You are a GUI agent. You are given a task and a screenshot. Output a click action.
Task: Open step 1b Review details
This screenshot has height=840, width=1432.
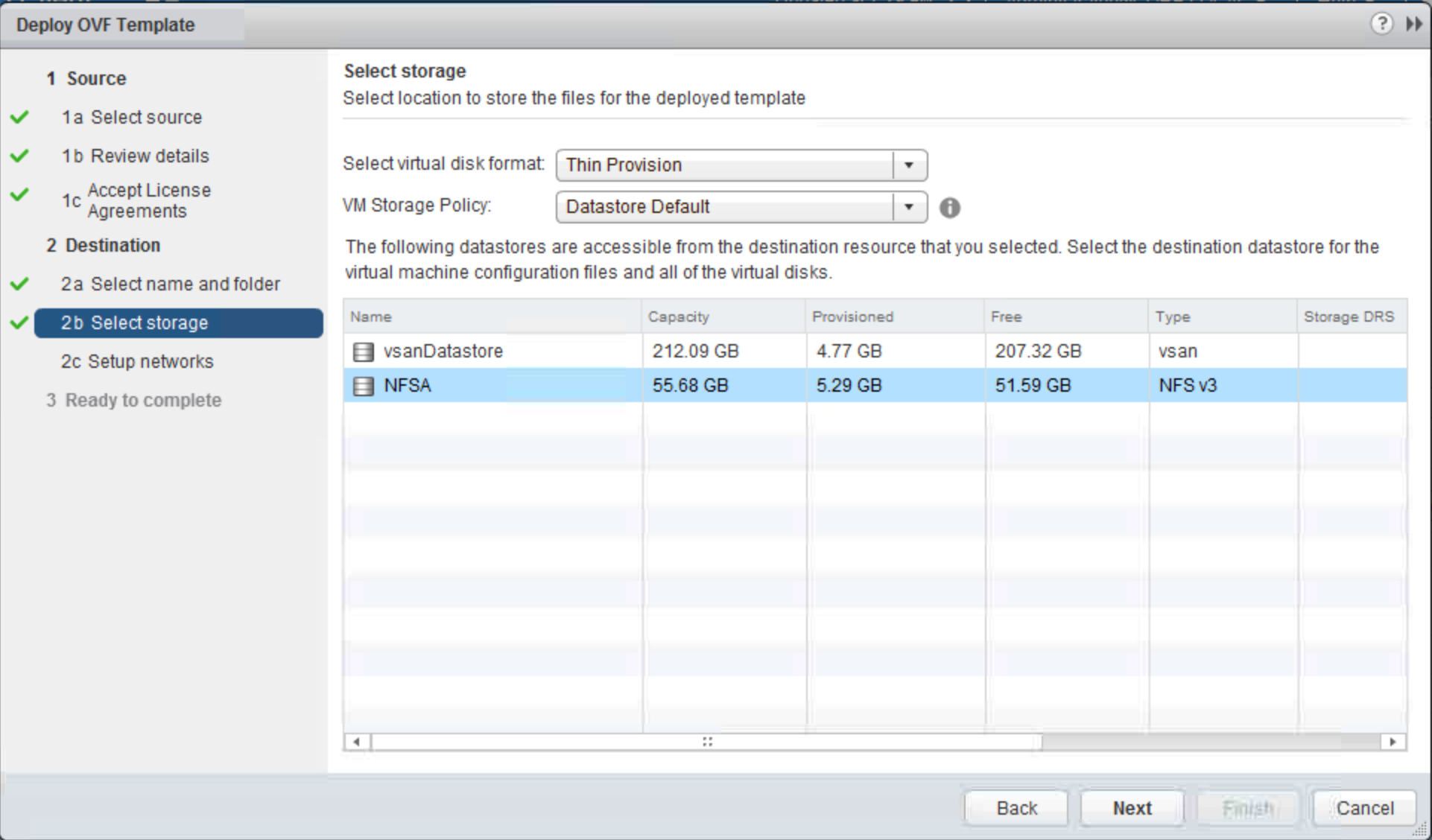[x=149, y=156]
